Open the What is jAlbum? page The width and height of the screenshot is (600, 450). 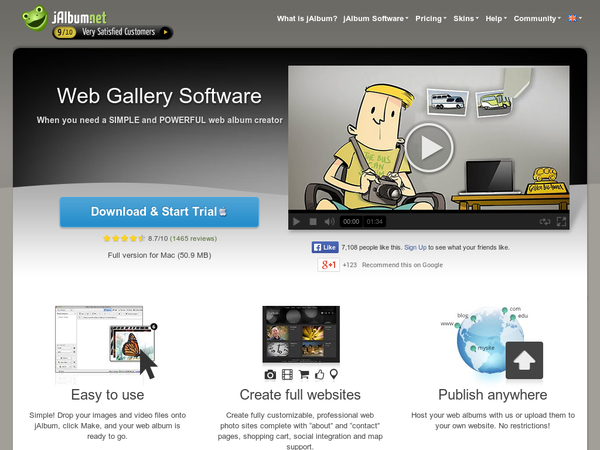307,18
